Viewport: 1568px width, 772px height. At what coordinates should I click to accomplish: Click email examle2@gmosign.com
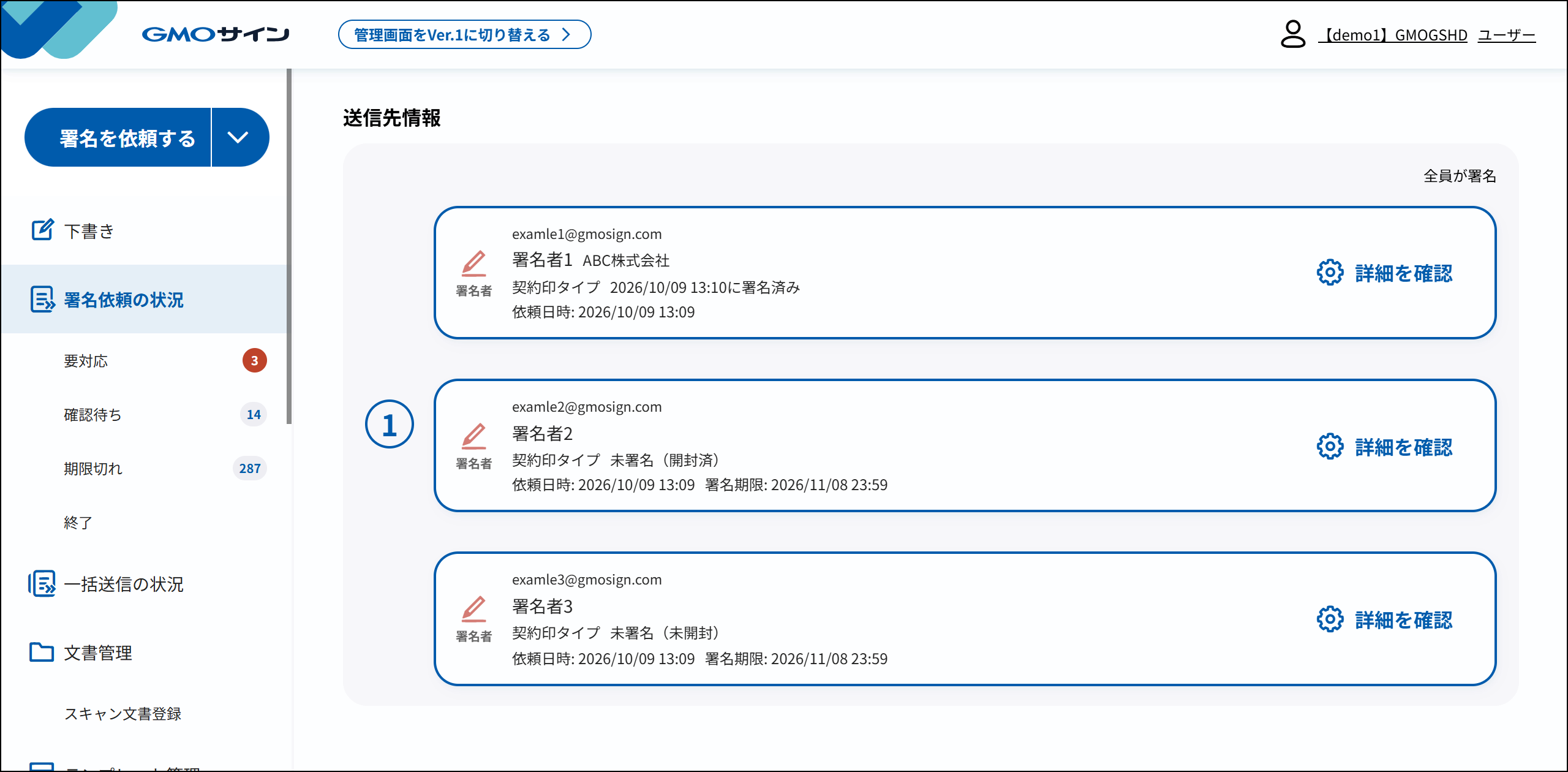587,407
